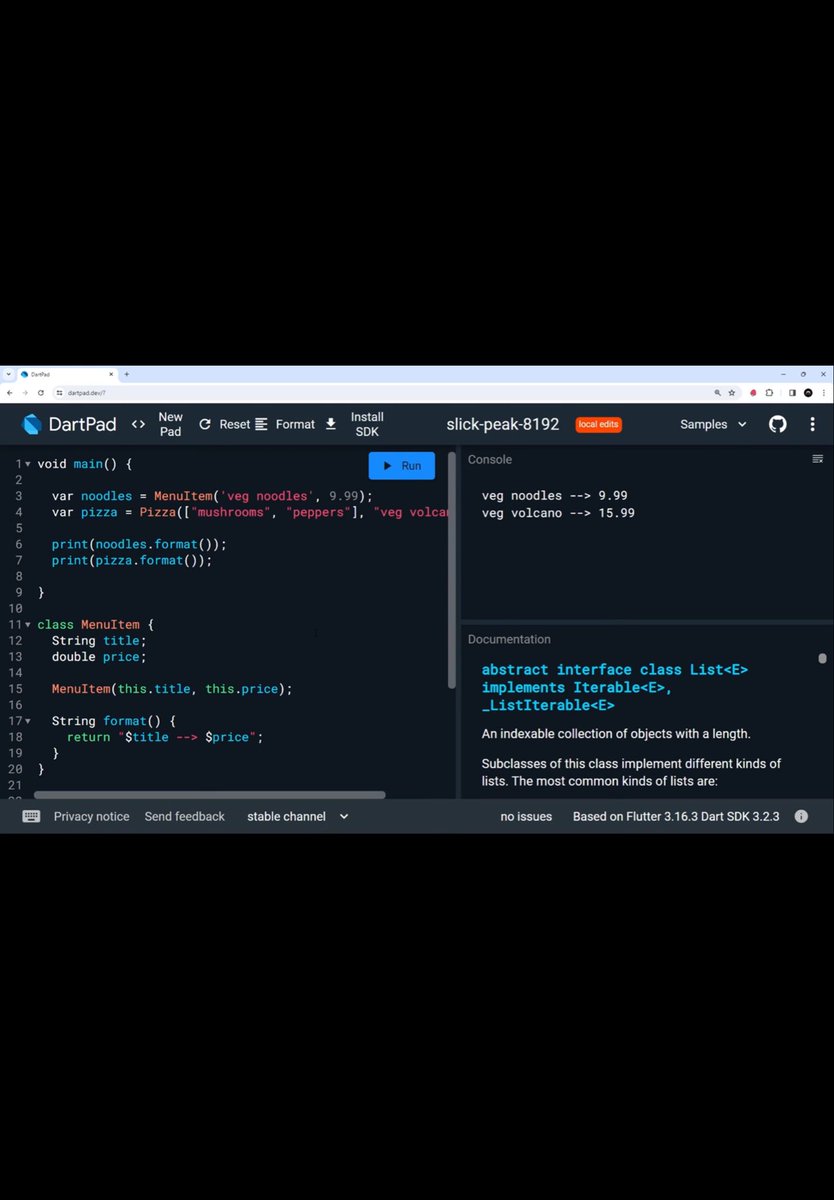Click the var pizza declaration line

pos(250,512)
